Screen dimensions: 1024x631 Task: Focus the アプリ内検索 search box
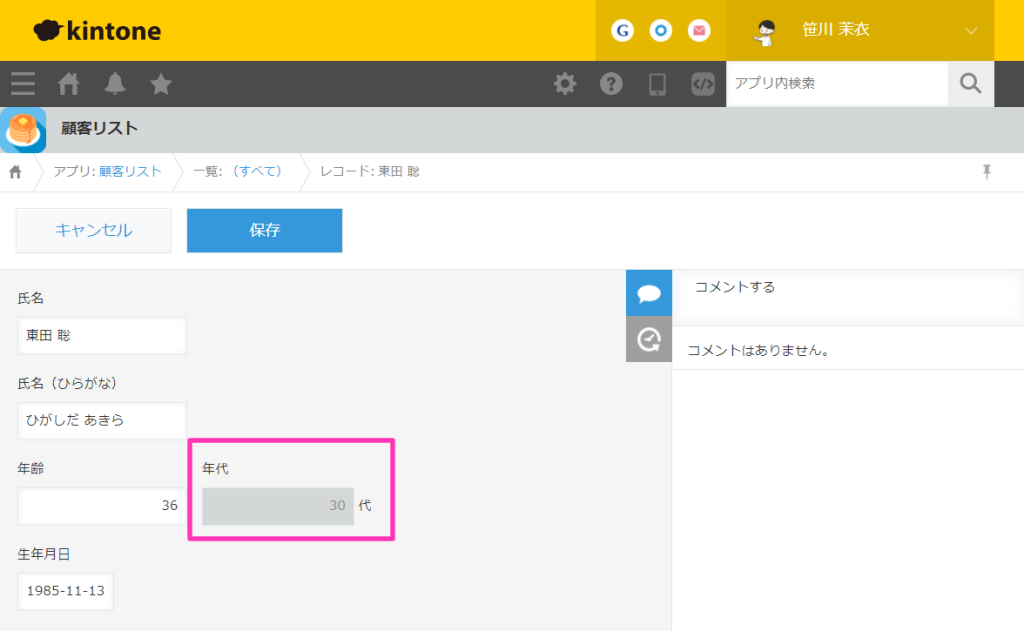coord(837,84)
